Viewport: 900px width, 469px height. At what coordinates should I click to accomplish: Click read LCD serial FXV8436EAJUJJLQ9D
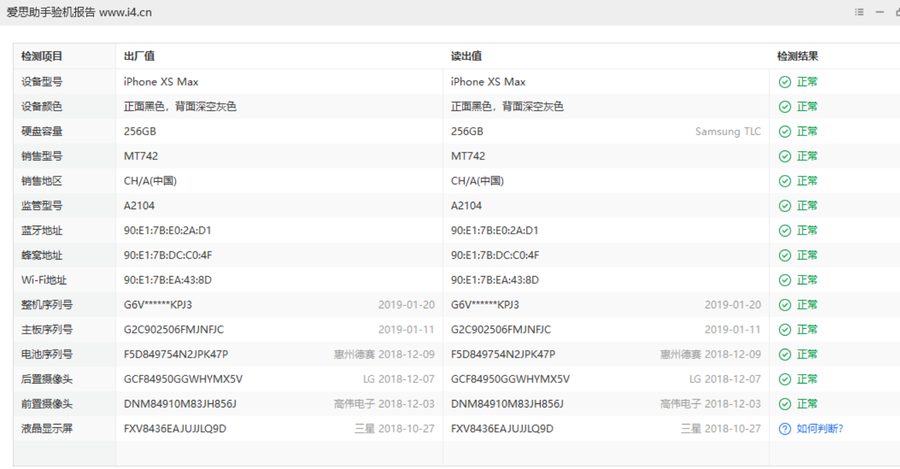502,429
